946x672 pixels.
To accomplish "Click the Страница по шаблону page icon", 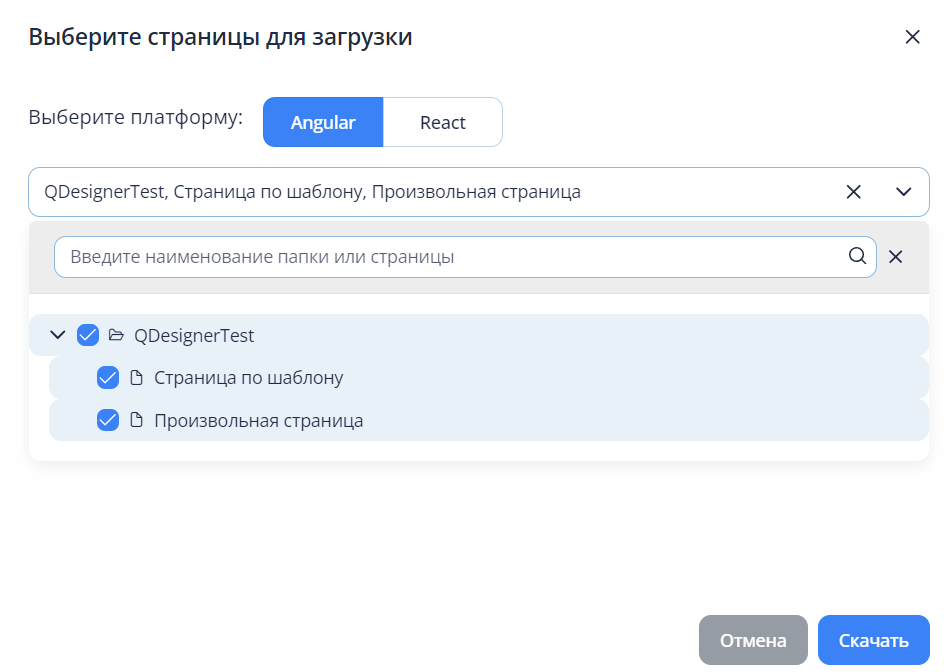I will pos(136,378).
